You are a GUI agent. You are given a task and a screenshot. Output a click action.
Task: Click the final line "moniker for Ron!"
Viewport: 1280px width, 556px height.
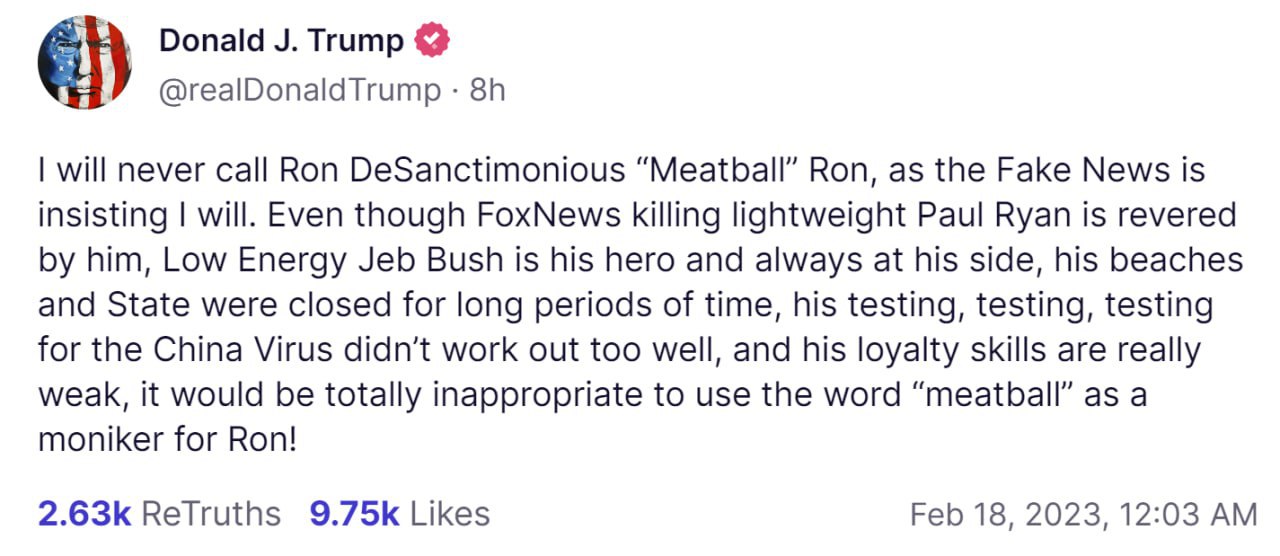(167, 440)
